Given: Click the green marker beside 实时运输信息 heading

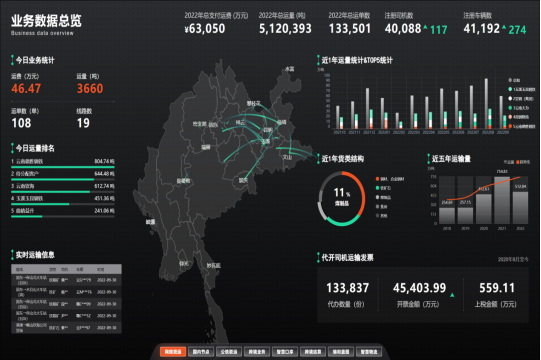Looking at the screenshot, I should click(12, 255).
